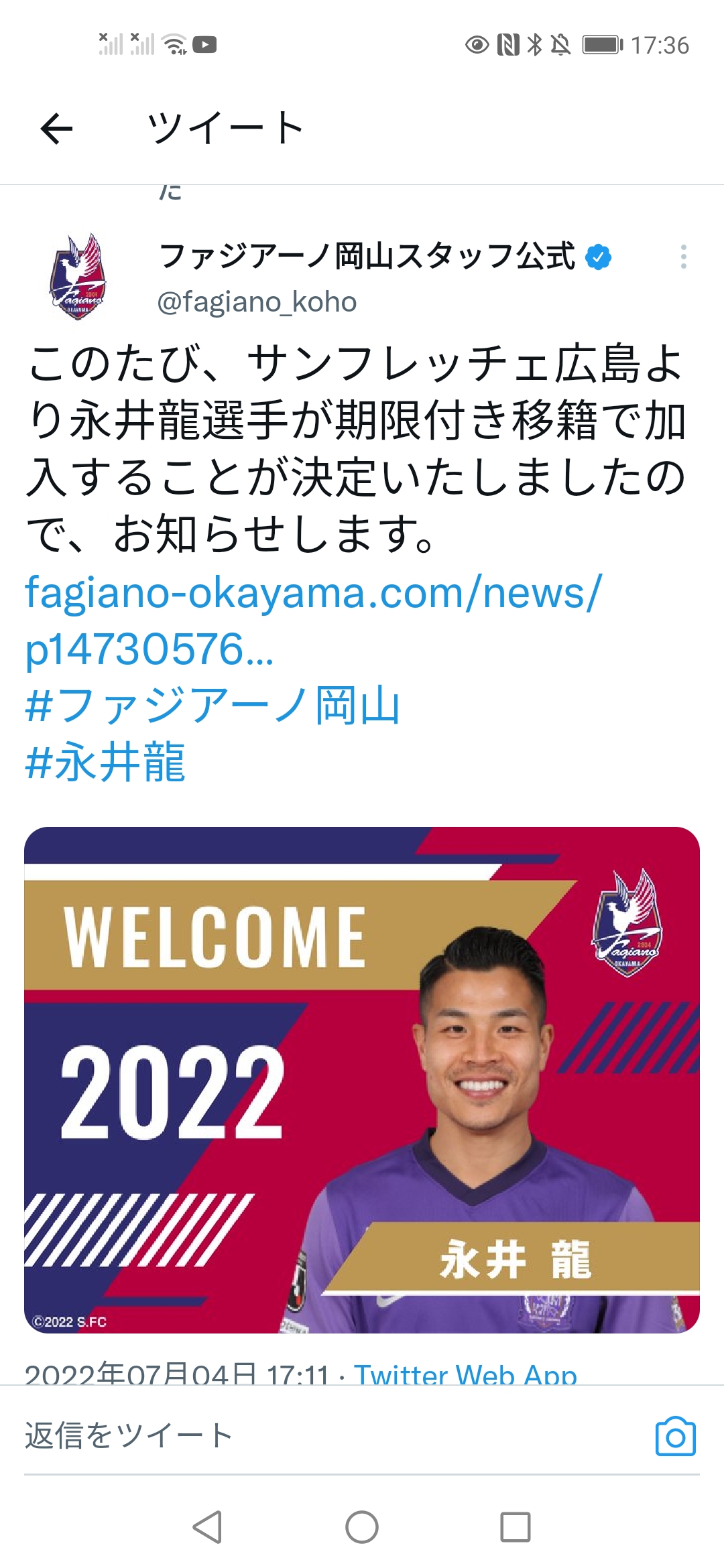This screenshot has height=1568, width=724.
Task: Tap the #ファジアーノ岡山 hashtag
Action: pos(213,706)
